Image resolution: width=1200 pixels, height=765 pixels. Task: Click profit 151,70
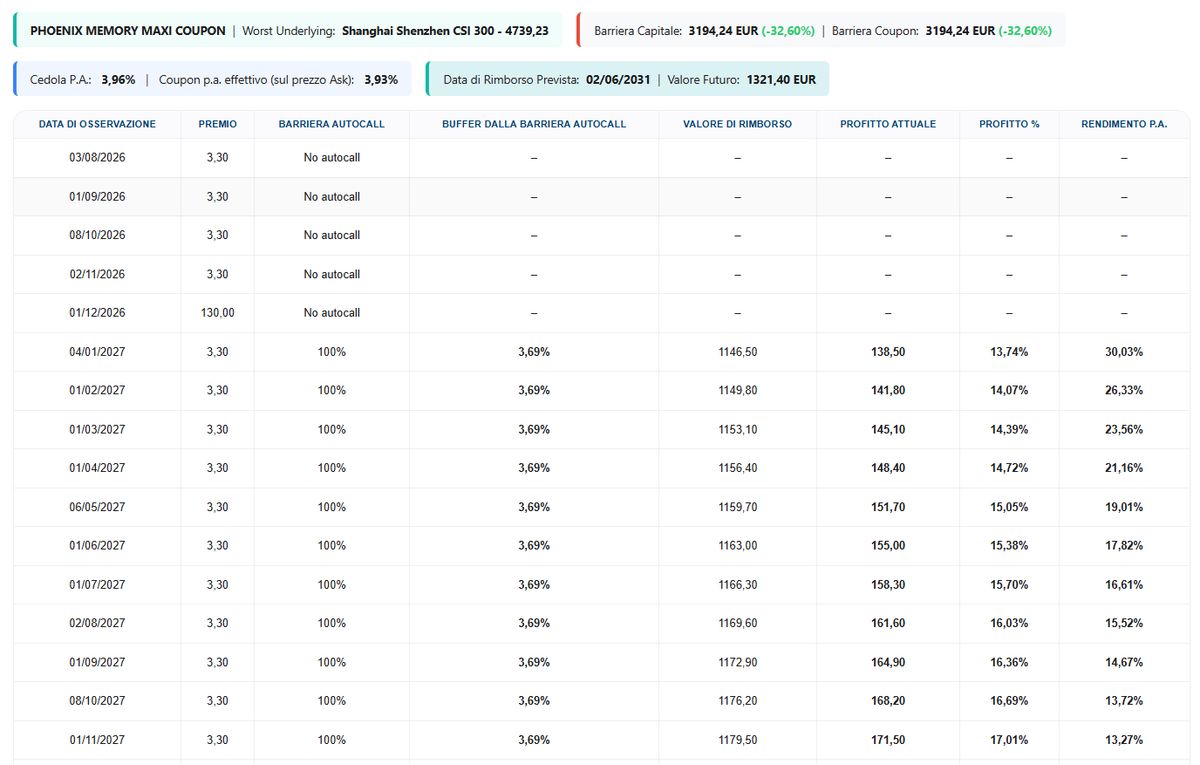coord(888,507)
